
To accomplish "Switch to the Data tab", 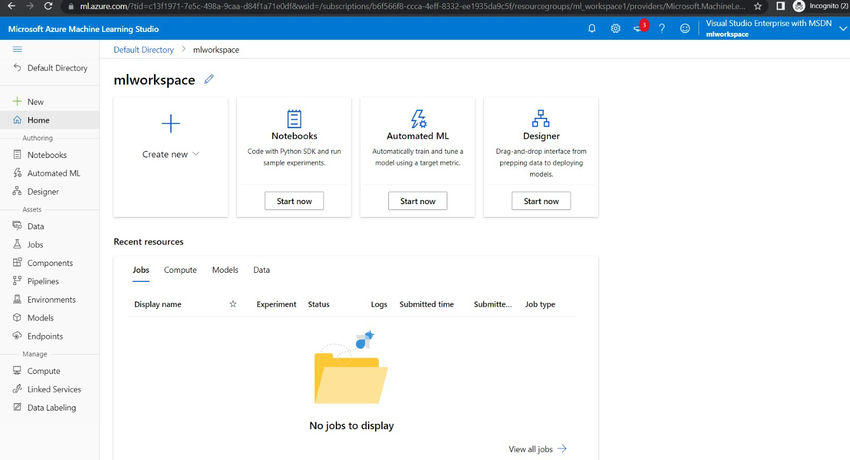I will tap(261, 270).
